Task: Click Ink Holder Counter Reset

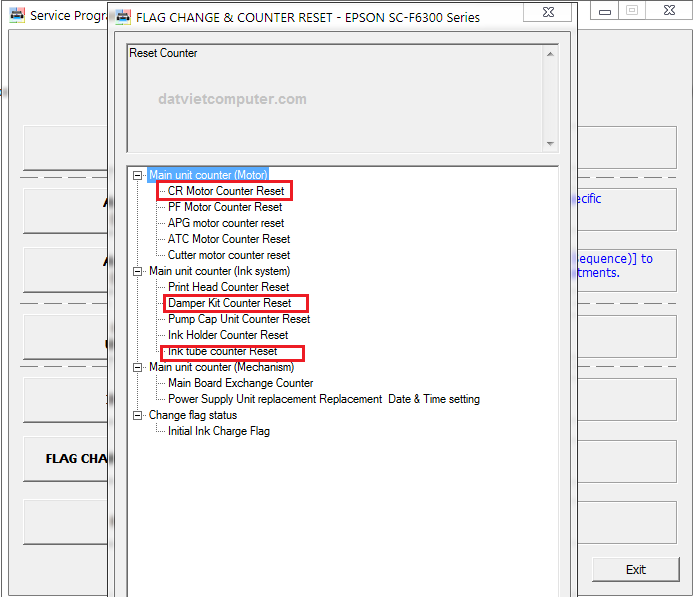Action: 228,335
